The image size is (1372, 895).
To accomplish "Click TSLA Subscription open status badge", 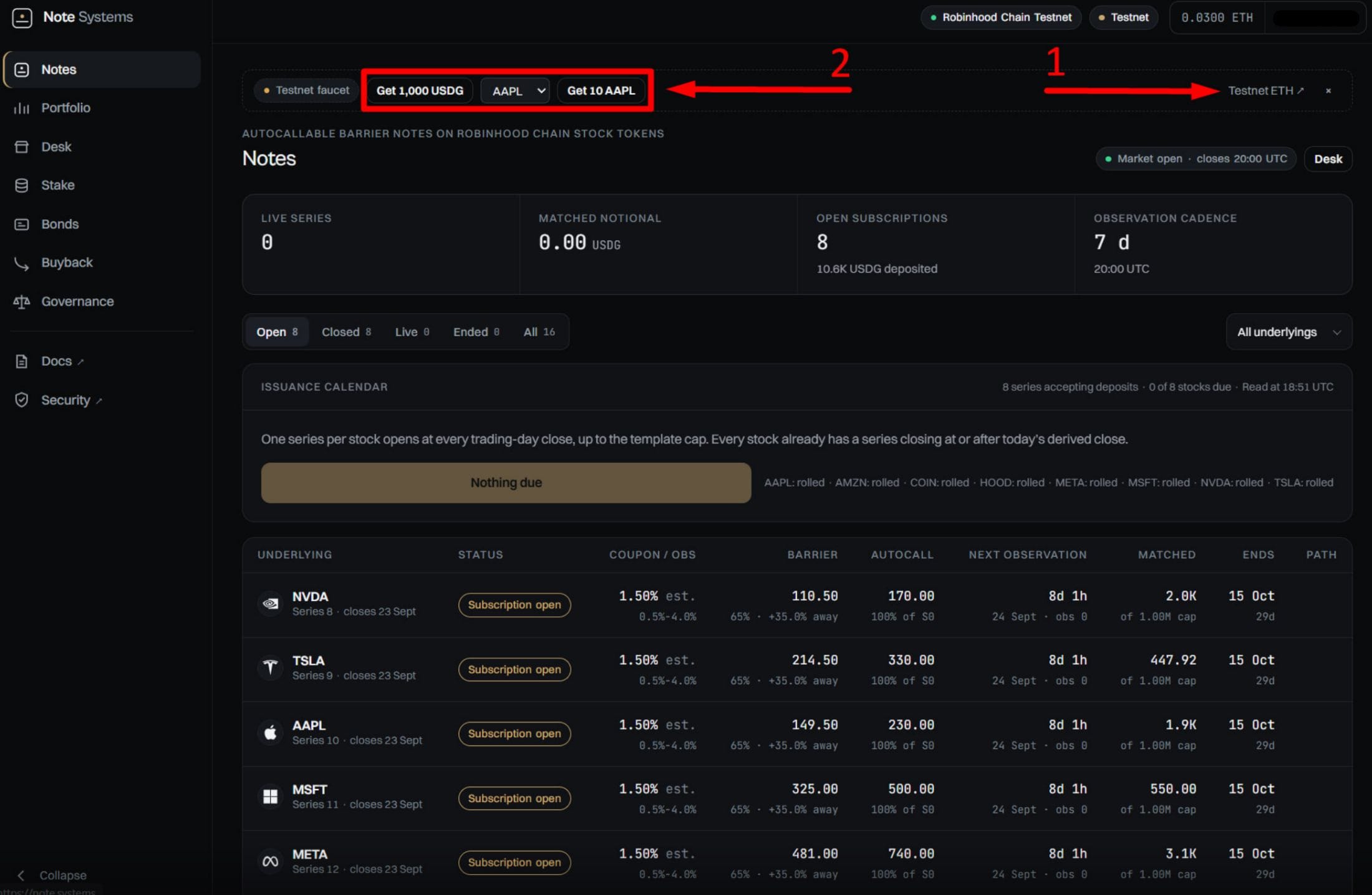I will (x=514, y=669).
